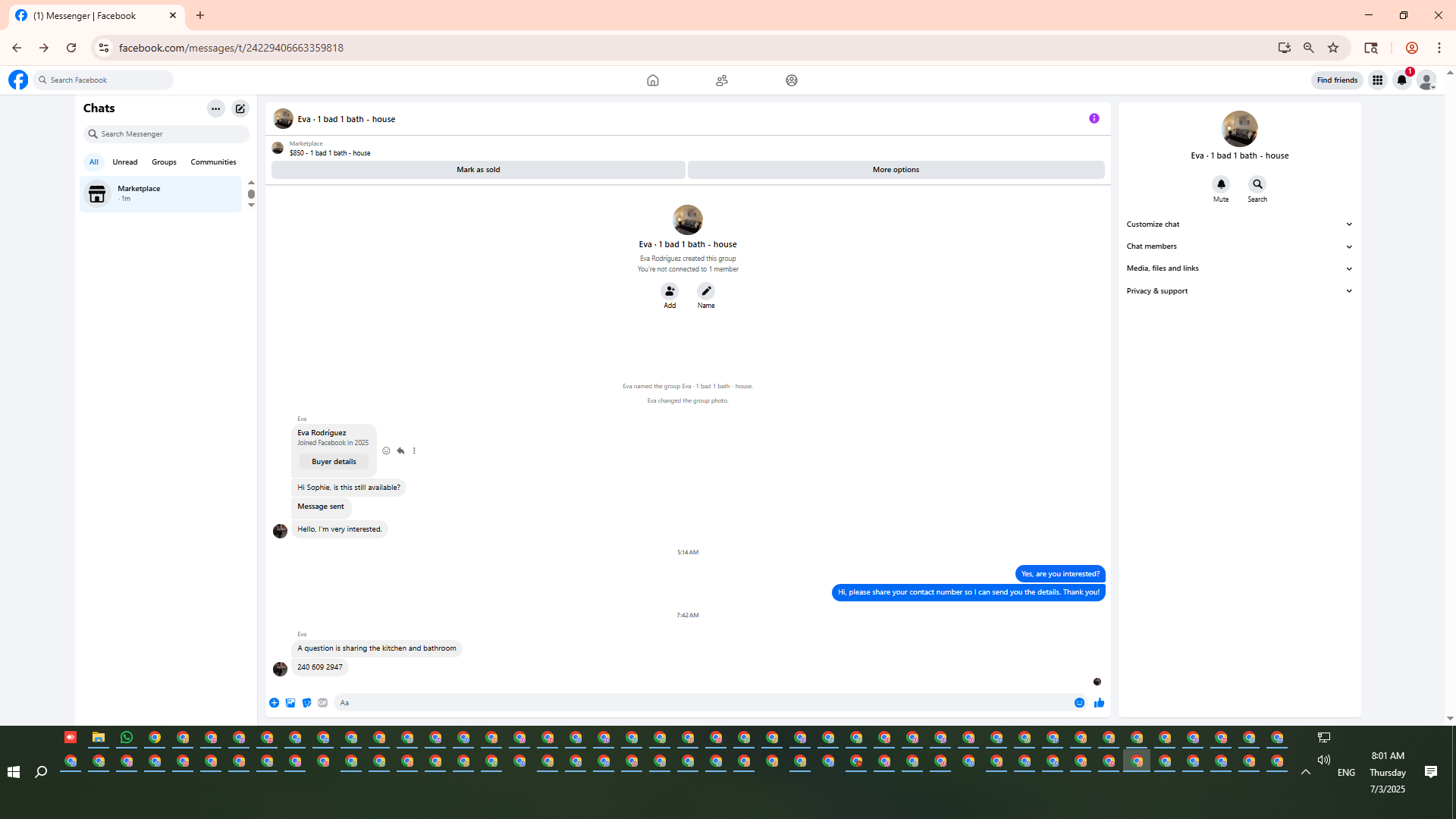
Task: Send a thumbs-up like
Action: pyautogui.click(x=1099, y=703)
